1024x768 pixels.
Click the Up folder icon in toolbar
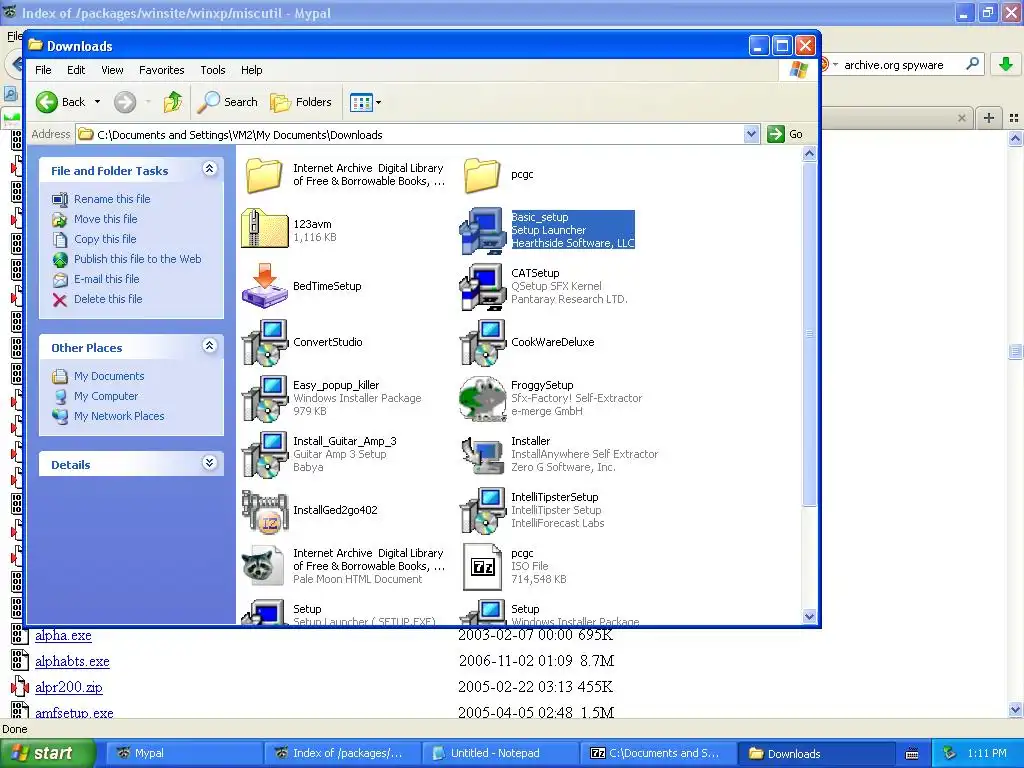click(172, 102)
